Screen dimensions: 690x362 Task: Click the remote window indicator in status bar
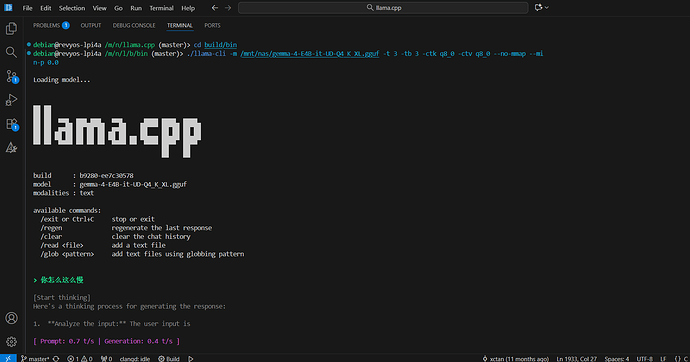pos(8,358)
